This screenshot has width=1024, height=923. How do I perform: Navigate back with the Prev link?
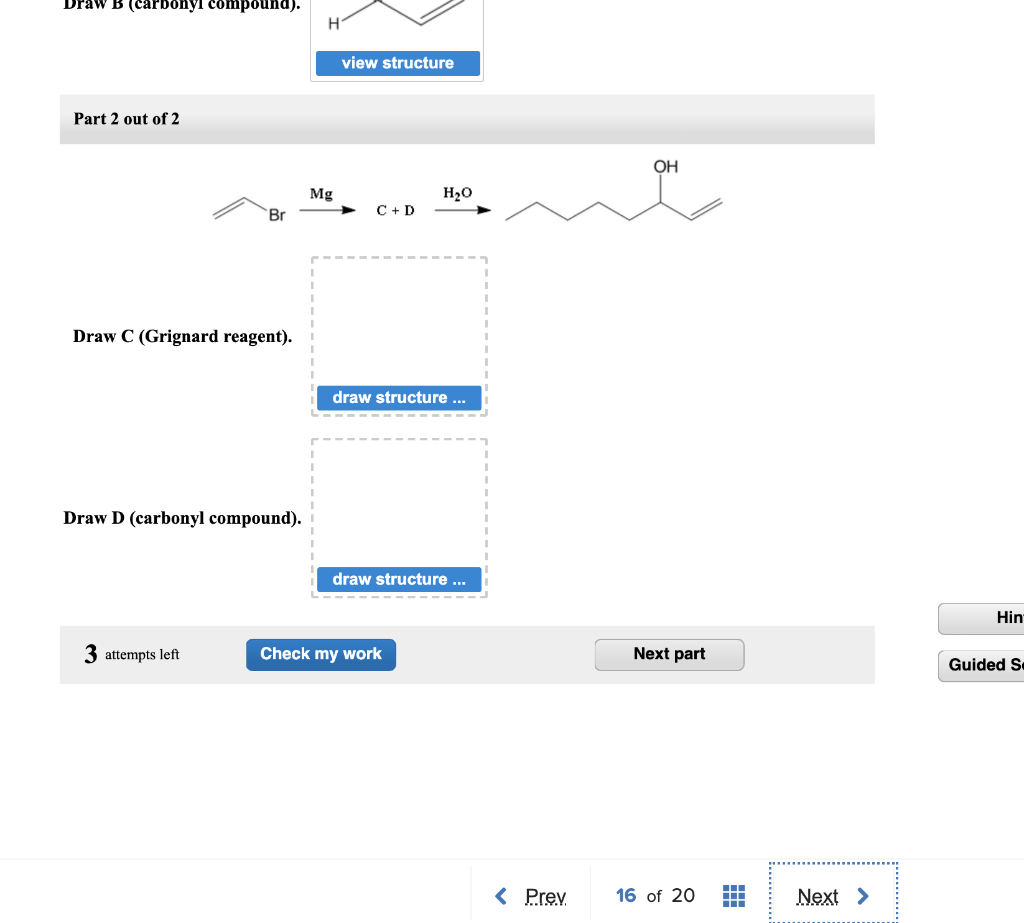(545, 896)
